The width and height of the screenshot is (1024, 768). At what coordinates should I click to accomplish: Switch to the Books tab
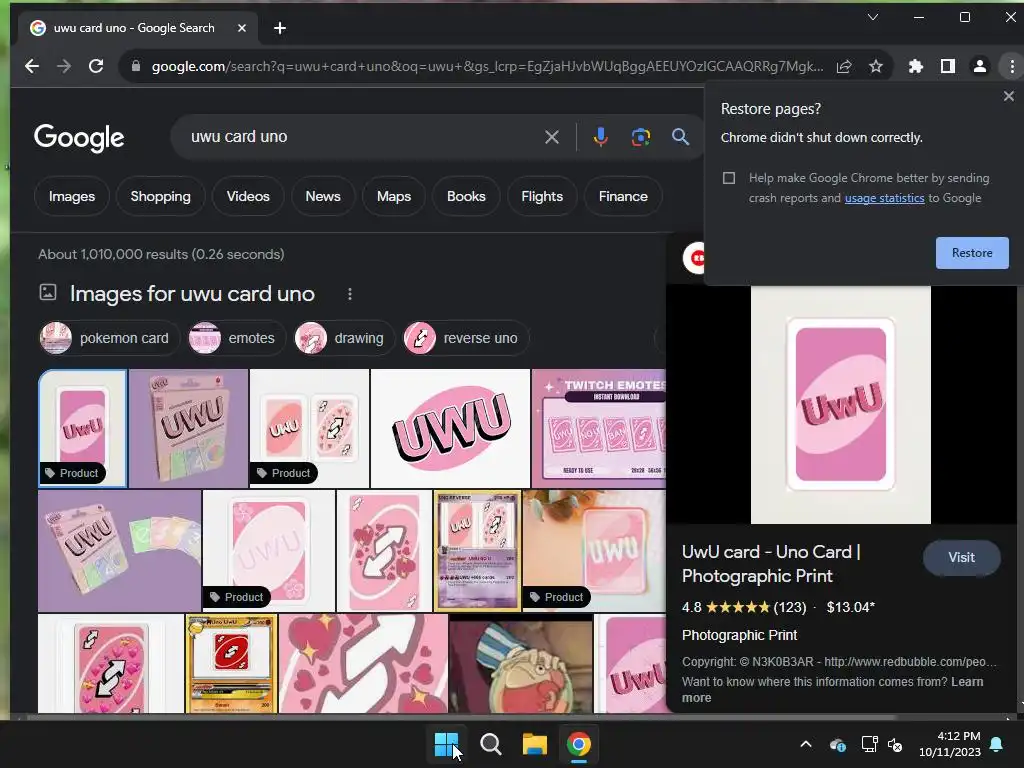466,196
